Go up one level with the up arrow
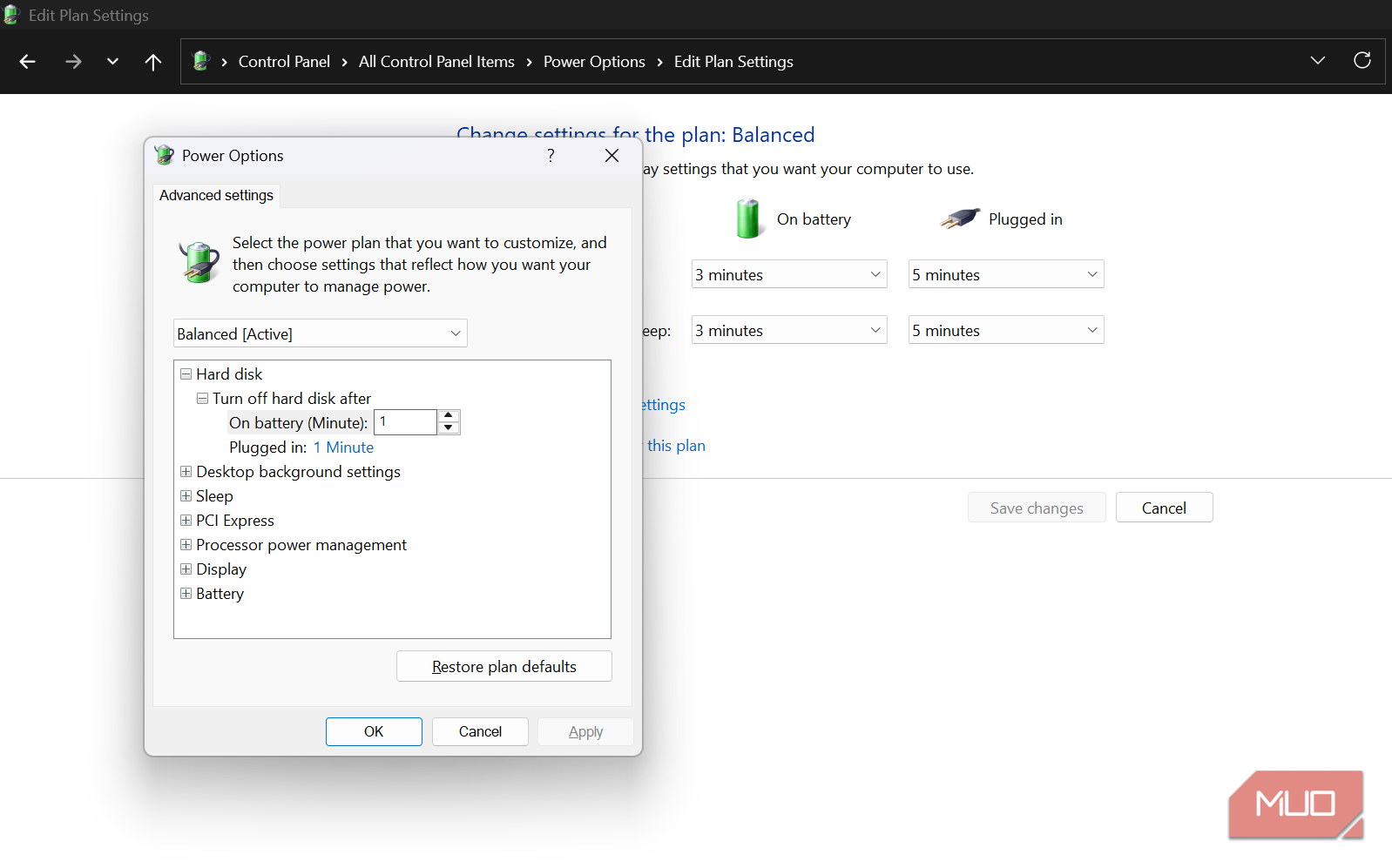This screenshot has height=868, width=1392. coord(153,62)
